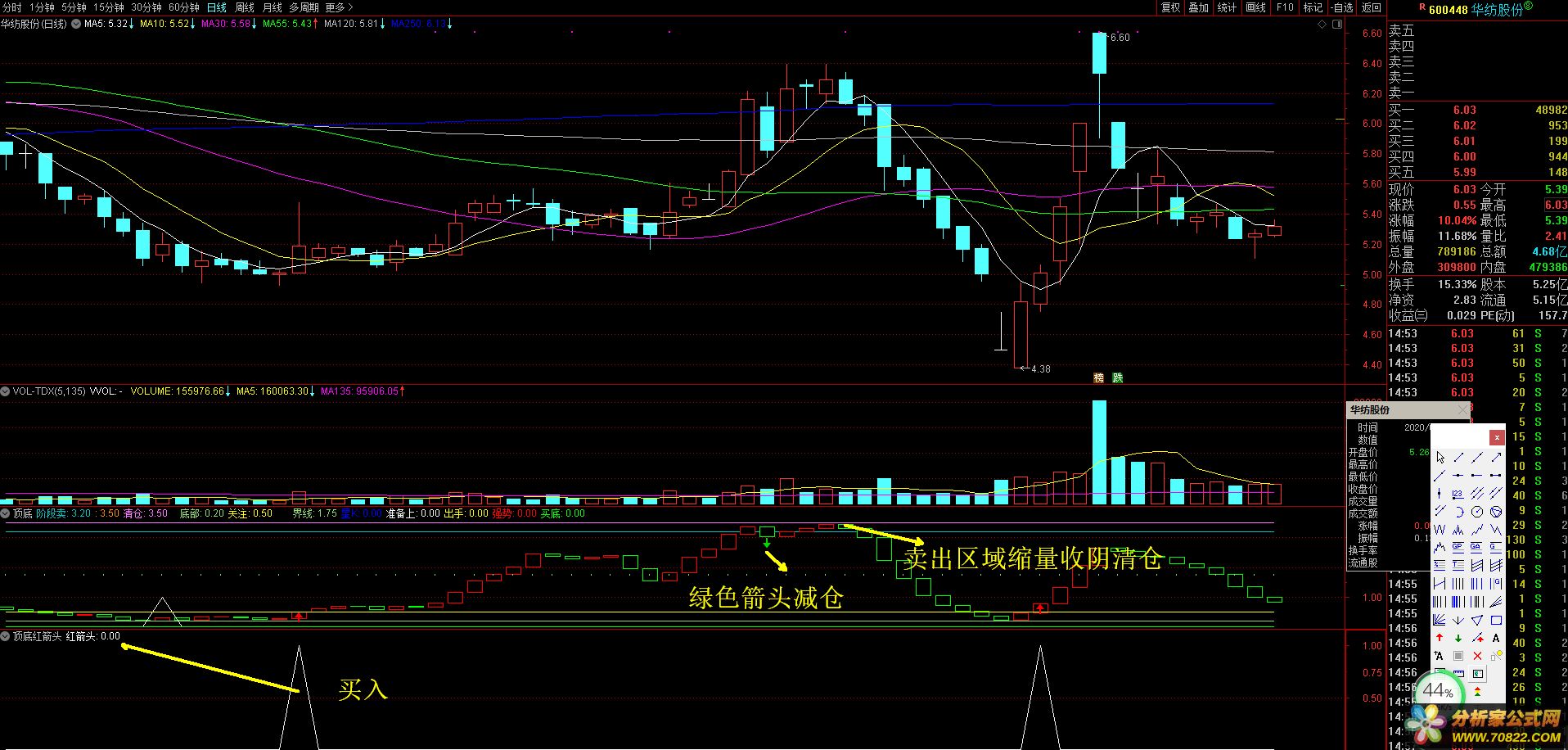1568x750 pixels.
Task: Click the diamond icon above price axis
Action: [1322, 25]
